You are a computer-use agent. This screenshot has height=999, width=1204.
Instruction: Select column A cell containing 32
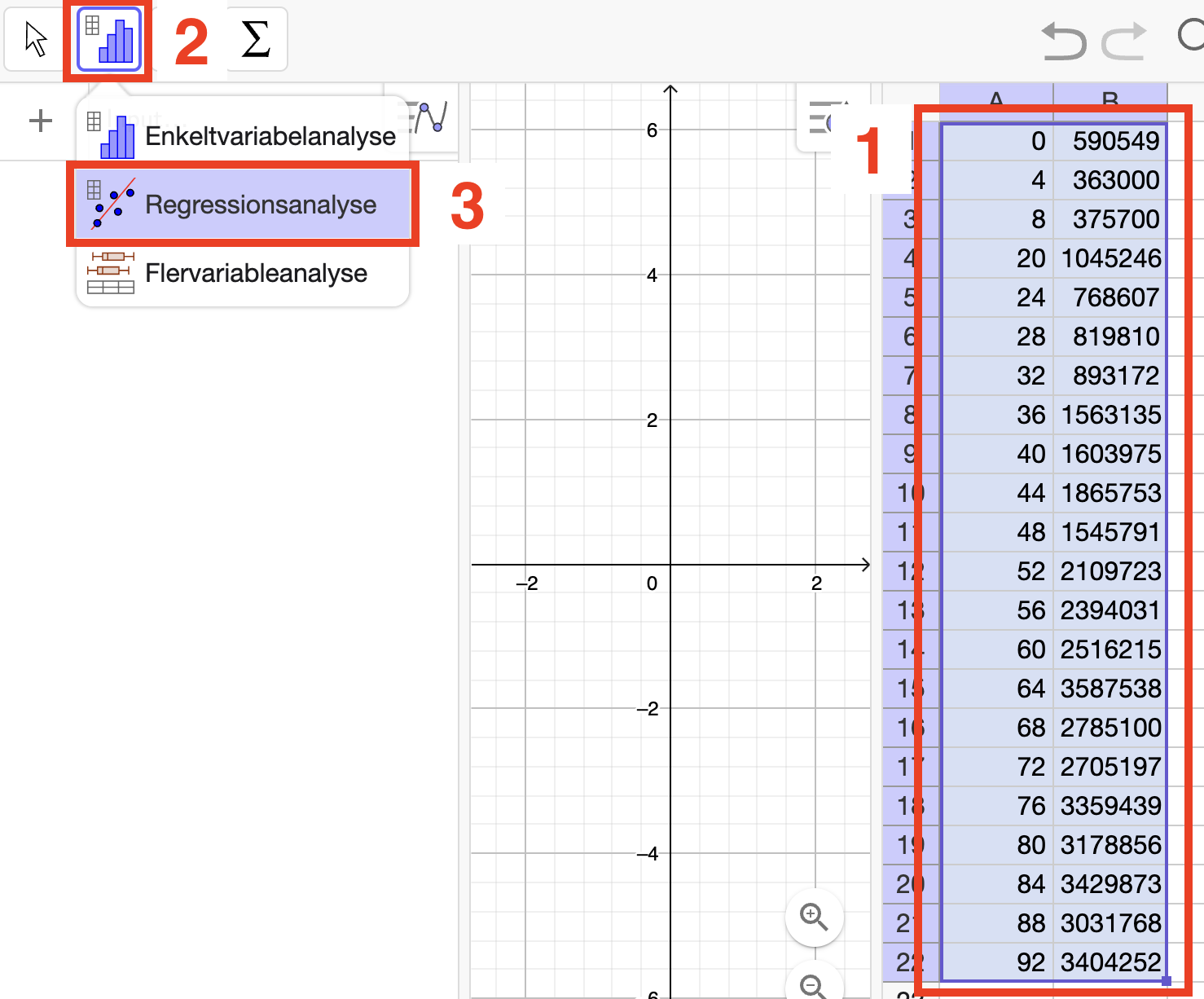996,376
